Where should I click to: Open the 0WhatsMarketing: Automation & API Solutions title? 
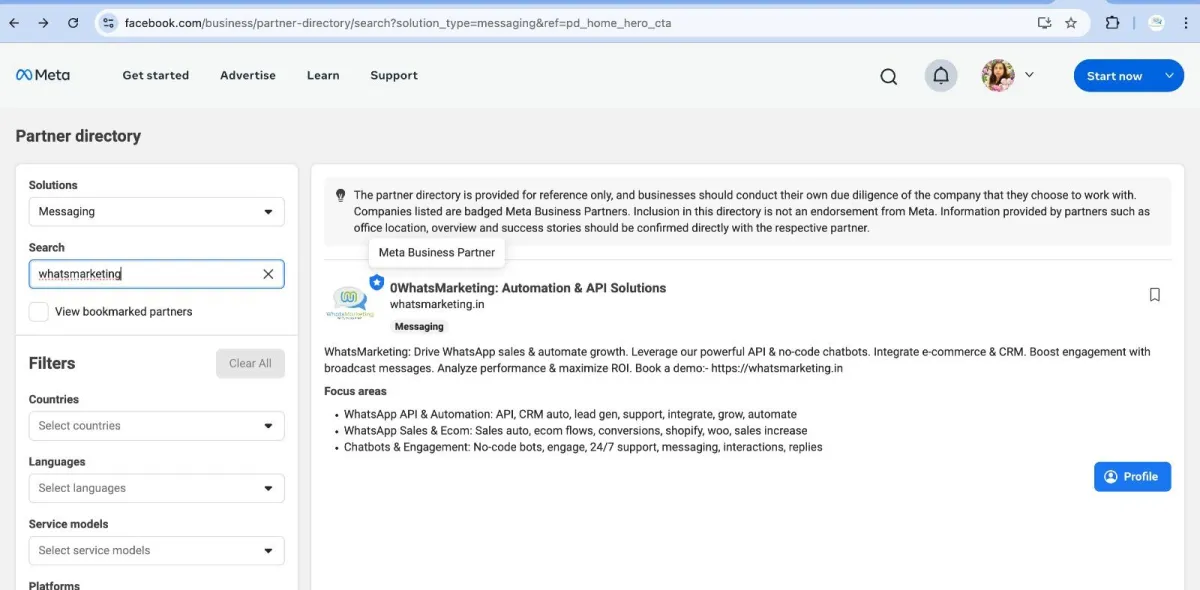click(x=528, y=288)
